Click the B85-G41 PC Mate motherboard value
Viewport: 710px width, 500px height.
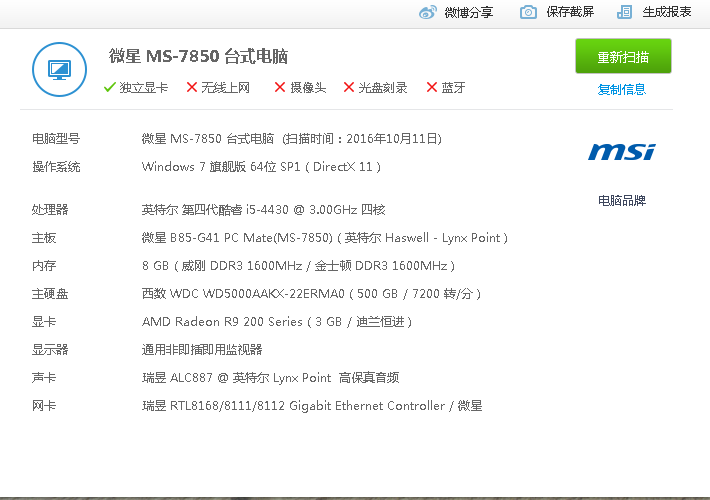[324, 238]
